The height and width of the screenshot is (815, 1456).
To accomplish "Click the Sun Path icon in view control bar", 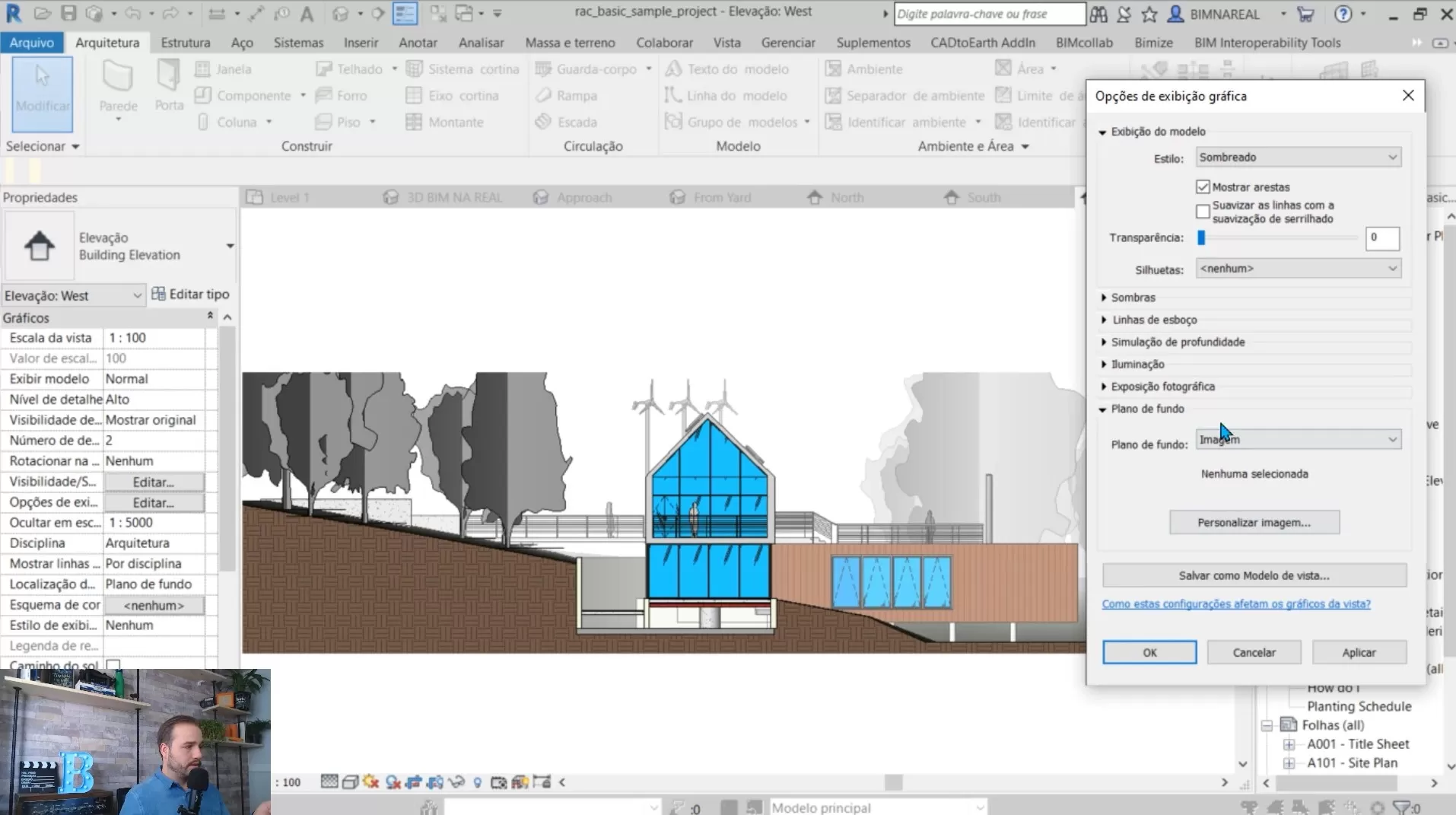I will 371,782.
